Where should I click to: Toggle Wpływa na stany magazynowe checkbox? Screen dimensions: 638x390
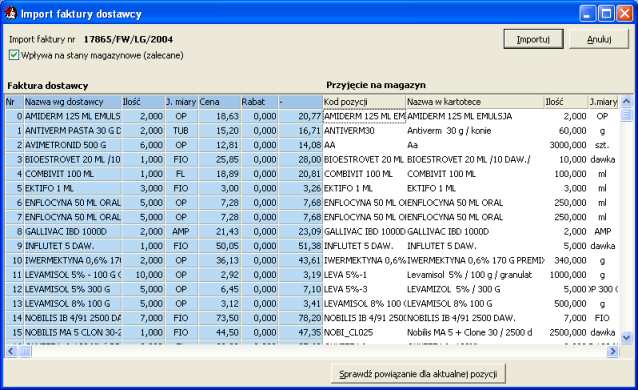[14, 55]
